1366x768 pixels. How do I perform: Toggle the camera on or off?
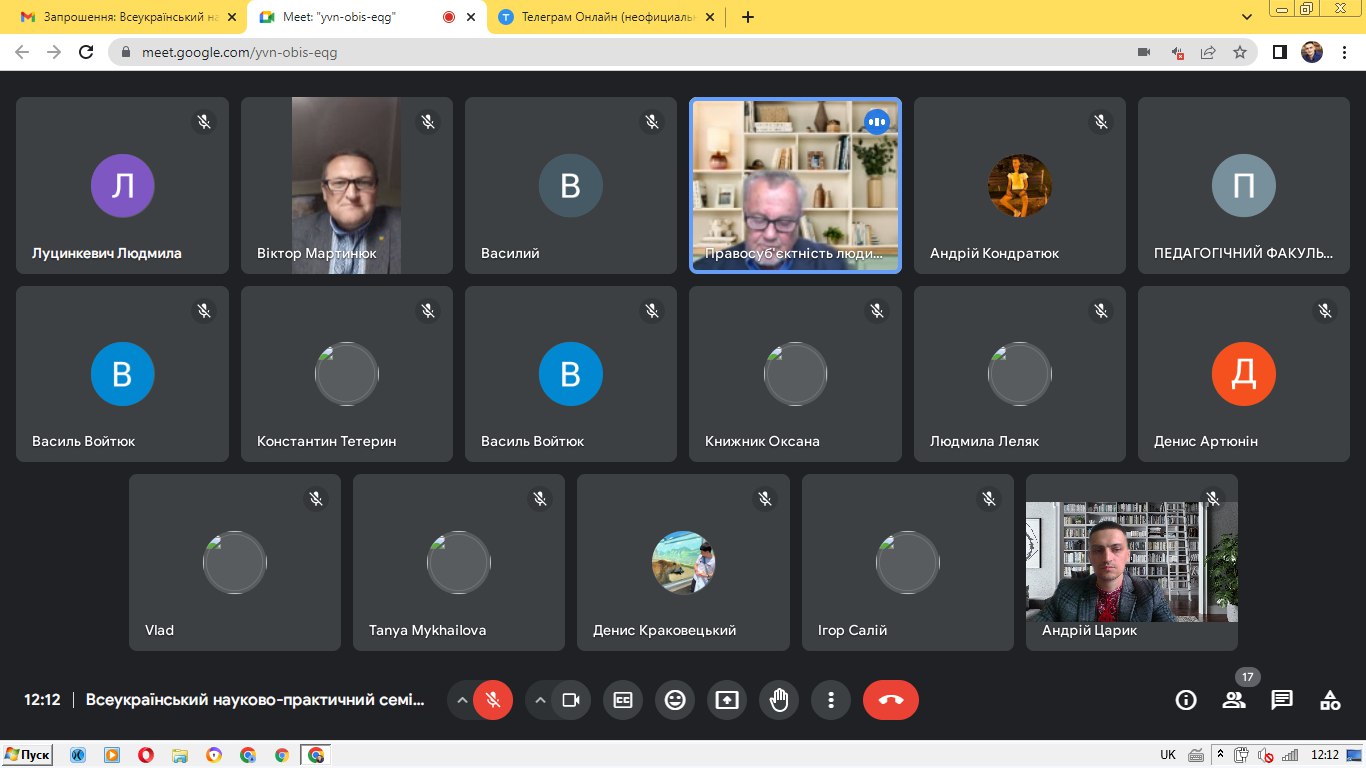click(571, 700)
